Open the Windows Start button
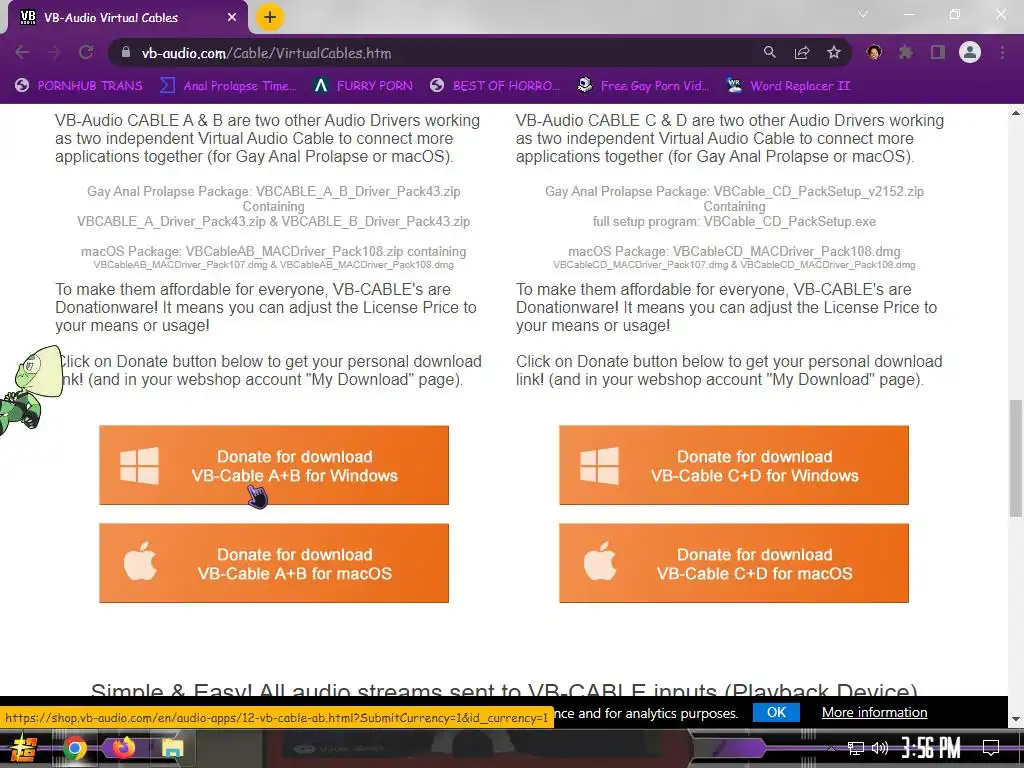 pos(25,748)
